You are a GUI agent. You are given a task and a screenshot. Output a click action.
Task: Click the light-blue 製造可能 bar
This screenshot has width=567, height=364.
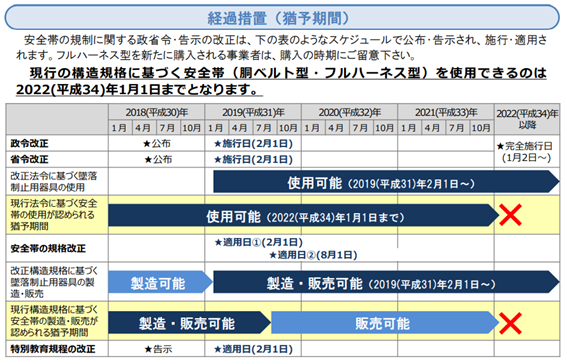pos(161,282)
